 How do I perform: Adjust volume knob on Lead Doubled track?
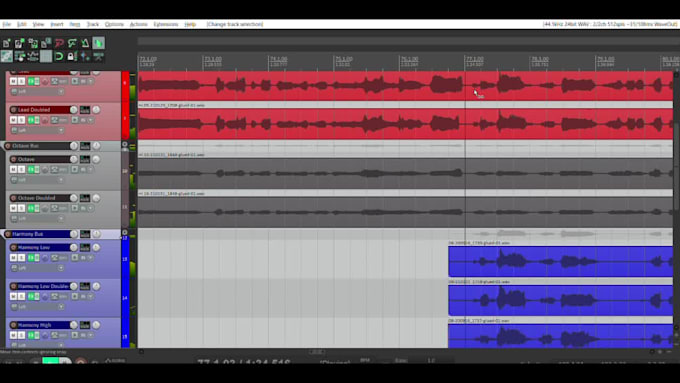pyautogui.click(x=74, y=110)
